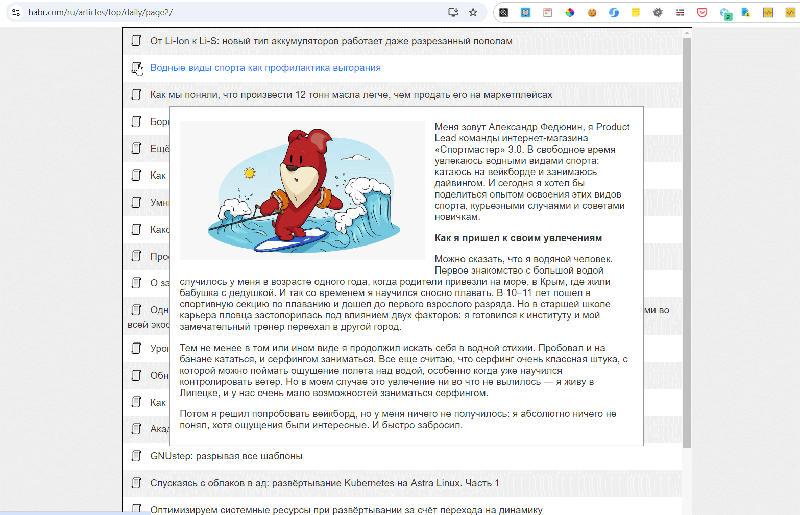Image resolution: width=800 pixels, height=515 pixels.
Task: Open yellow code-tag extension beside blue document icon
Action: (x=768, y=13)
